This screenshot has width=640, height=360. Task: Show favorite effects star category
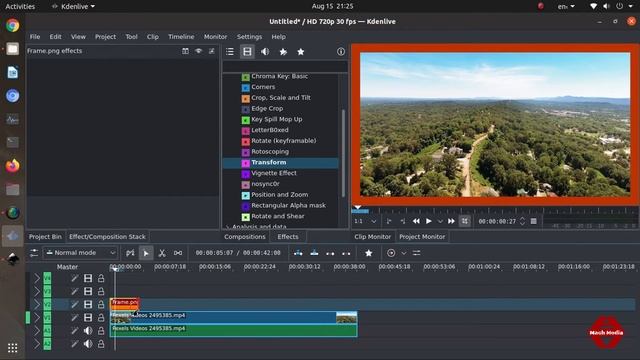point(301,51)
